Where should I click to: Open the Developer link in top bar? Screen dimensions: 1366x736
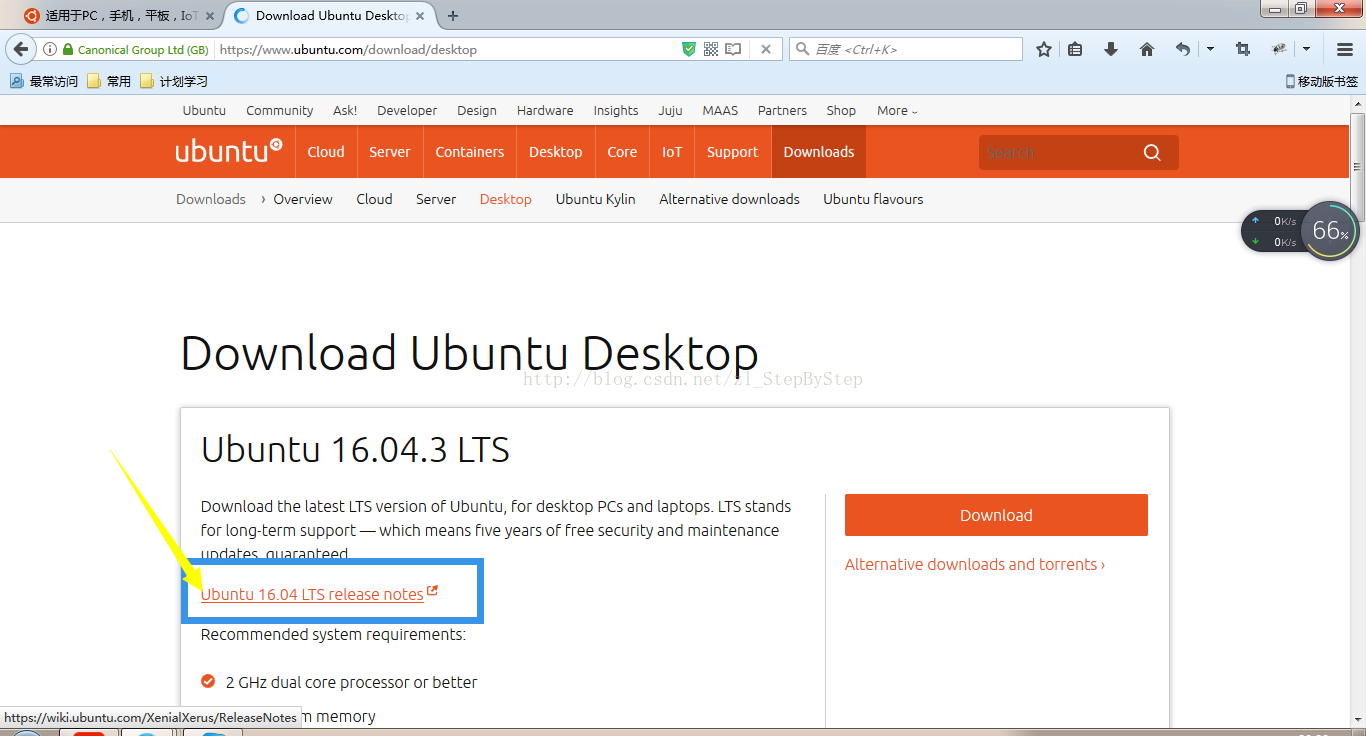tap(407, 111)
